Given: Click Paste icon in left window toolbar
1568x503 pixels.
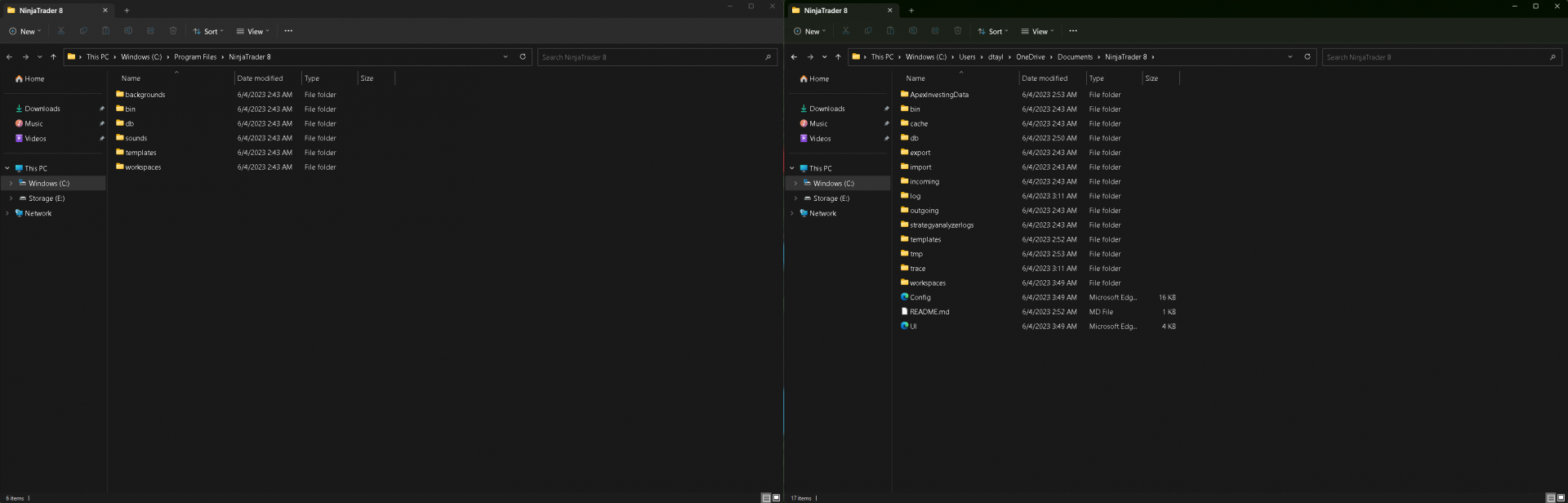Looking at the screenshot, I should pyautogui.click(x=105, y=31).
